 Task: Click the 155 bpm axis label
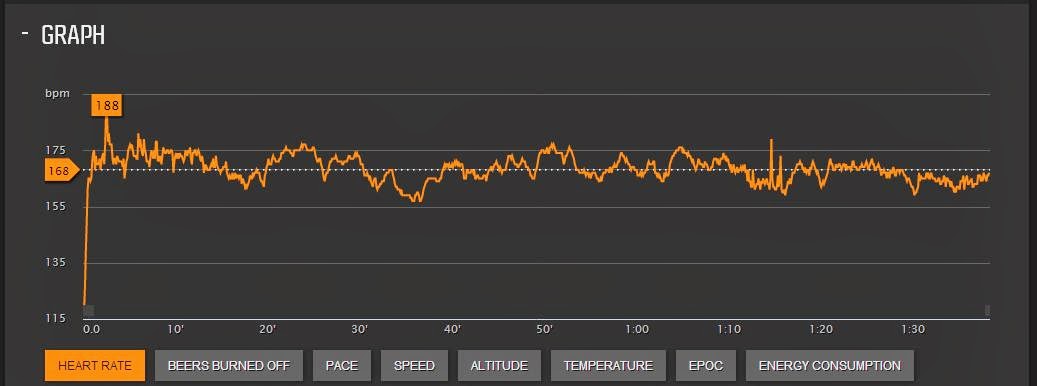pos(56,206)
